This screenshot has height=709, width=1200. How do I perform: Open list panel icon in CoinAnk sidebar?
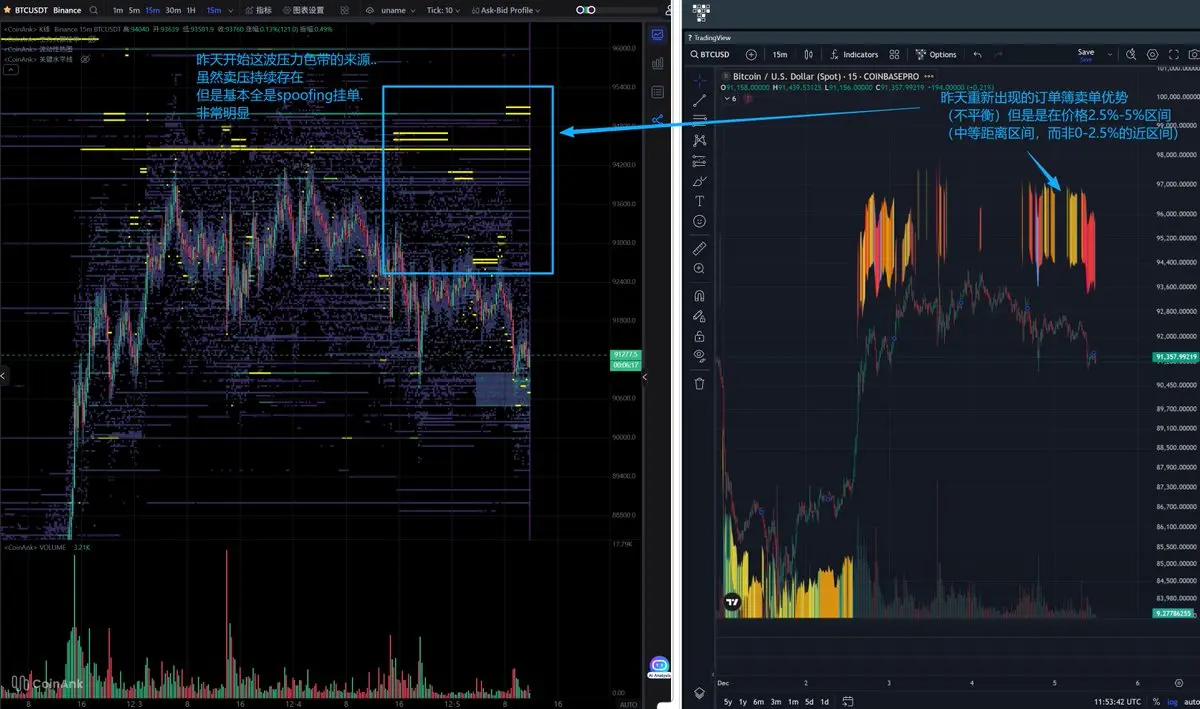[x=658, y=92]
